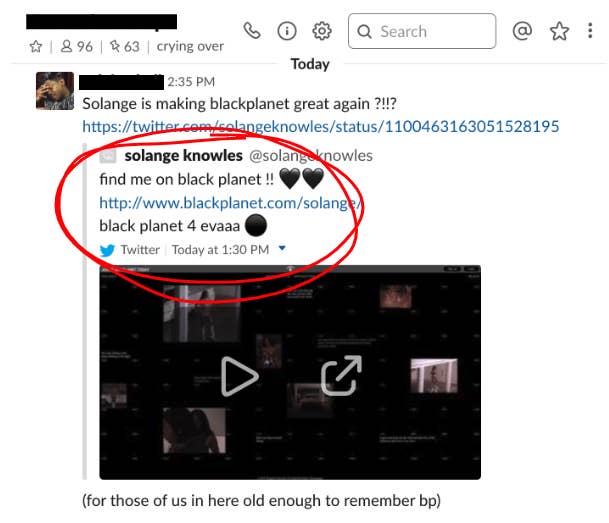
Task: Open starred items star icon
Action: pos(559,31)
